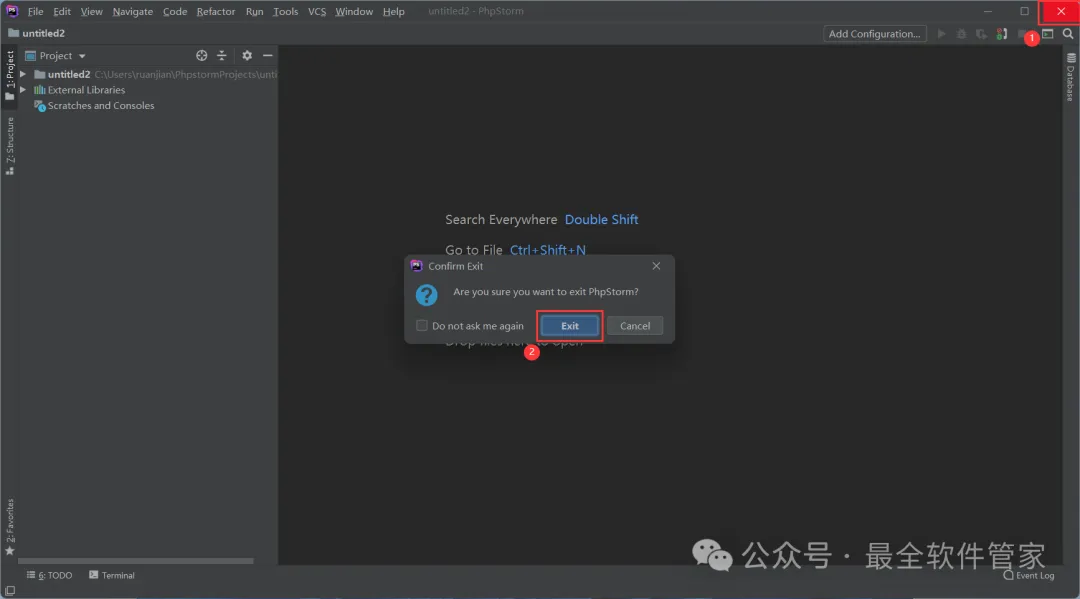
Task: Open the 6: TODO tool window
Action: [x=50, y=575]
